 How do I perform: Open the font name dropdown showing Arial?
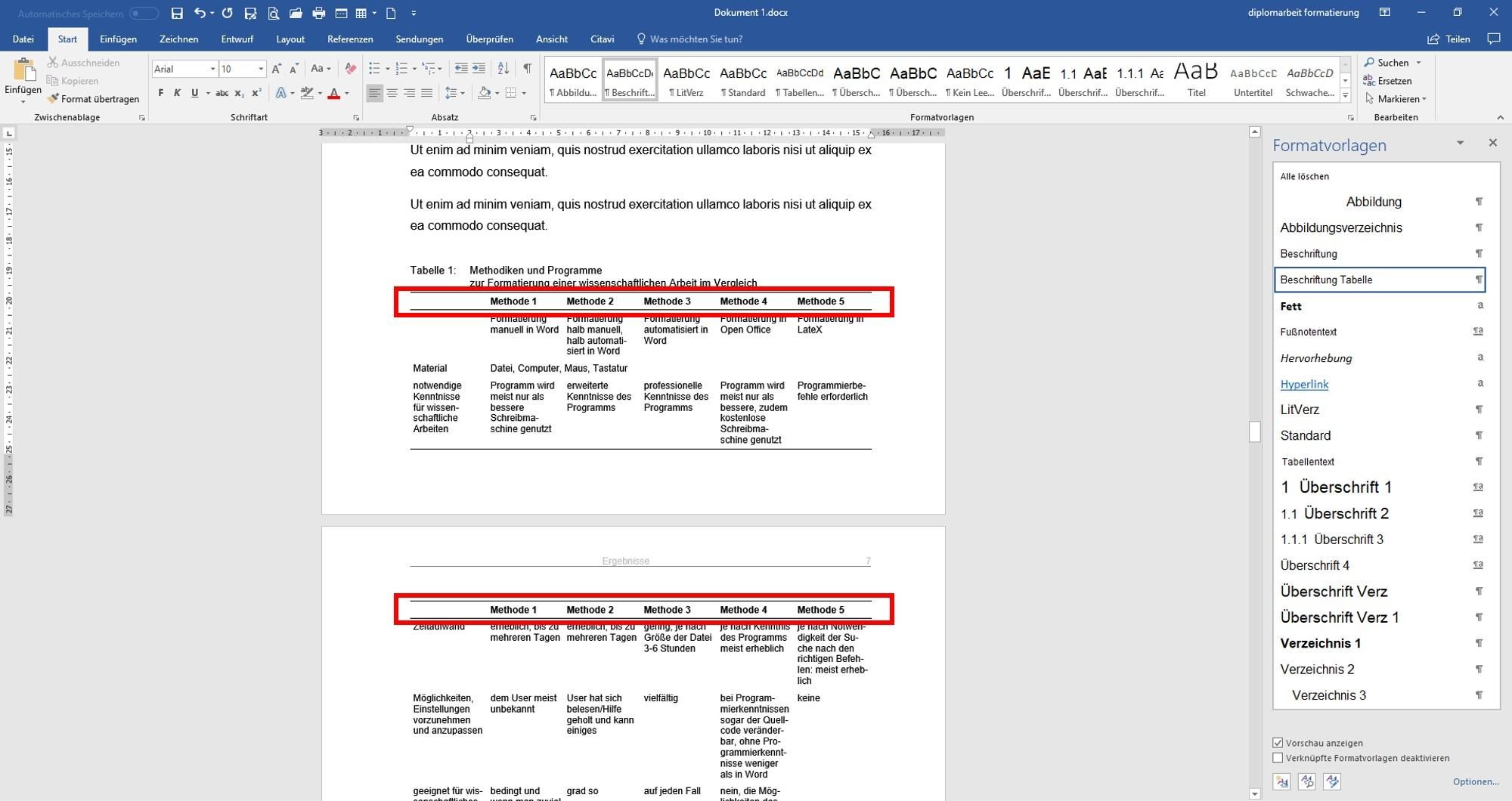click(x=212, y=69)
